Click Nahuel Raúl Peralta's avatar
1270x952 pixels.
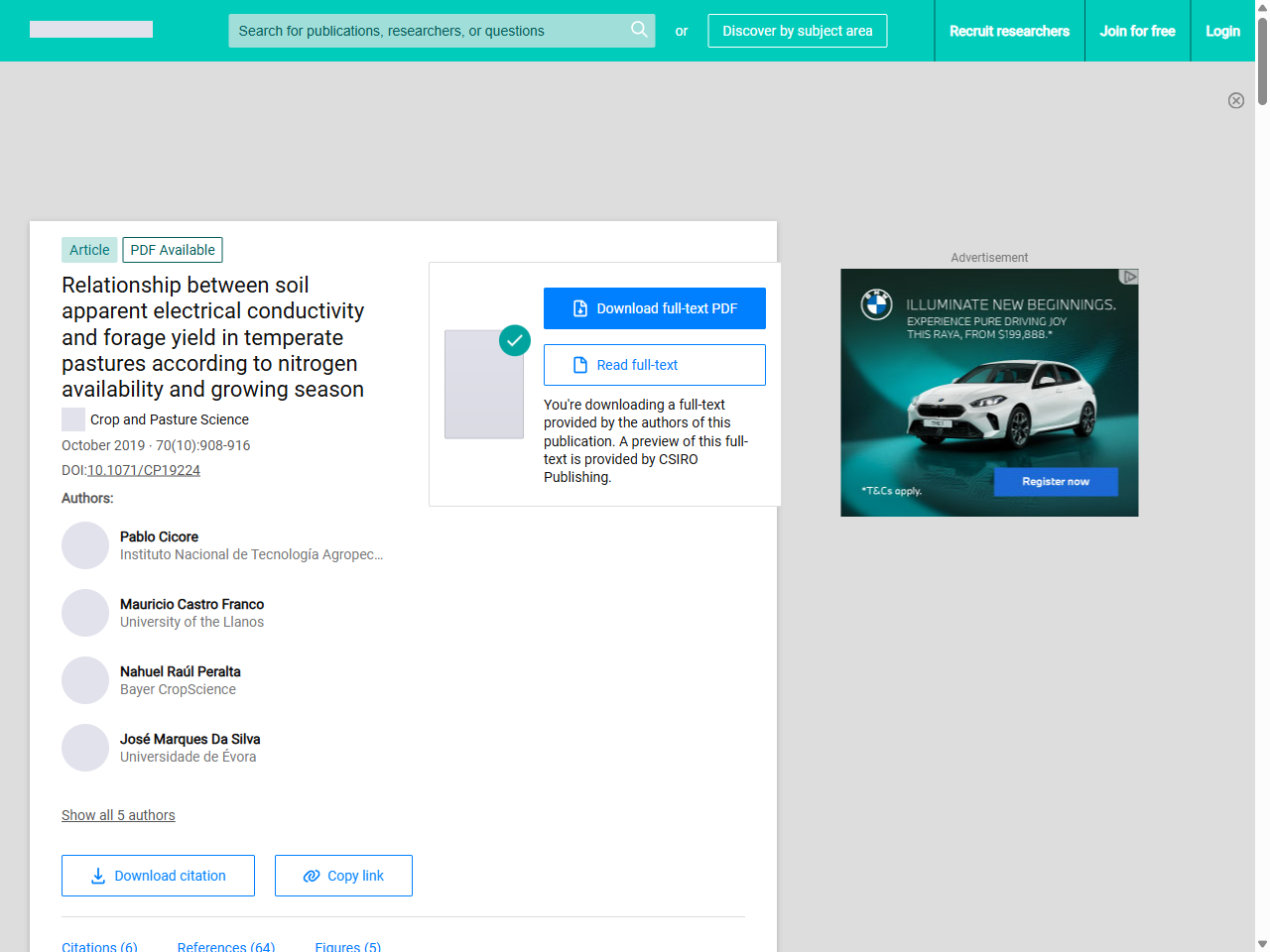[x=85, y=680]
